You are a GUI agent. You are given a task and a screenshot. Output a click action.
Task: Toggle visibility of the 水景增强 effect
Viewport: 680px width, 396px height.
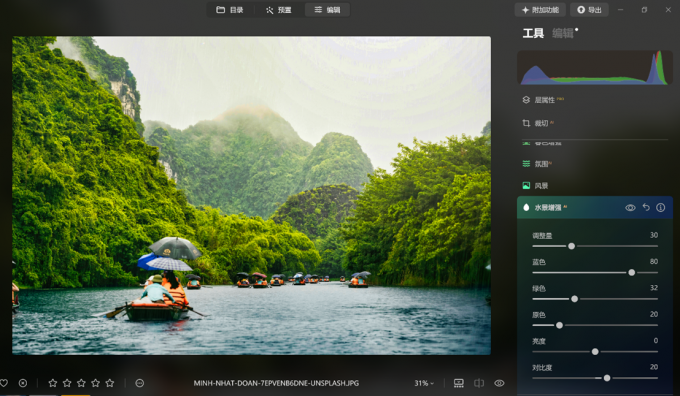click(630, 208)
